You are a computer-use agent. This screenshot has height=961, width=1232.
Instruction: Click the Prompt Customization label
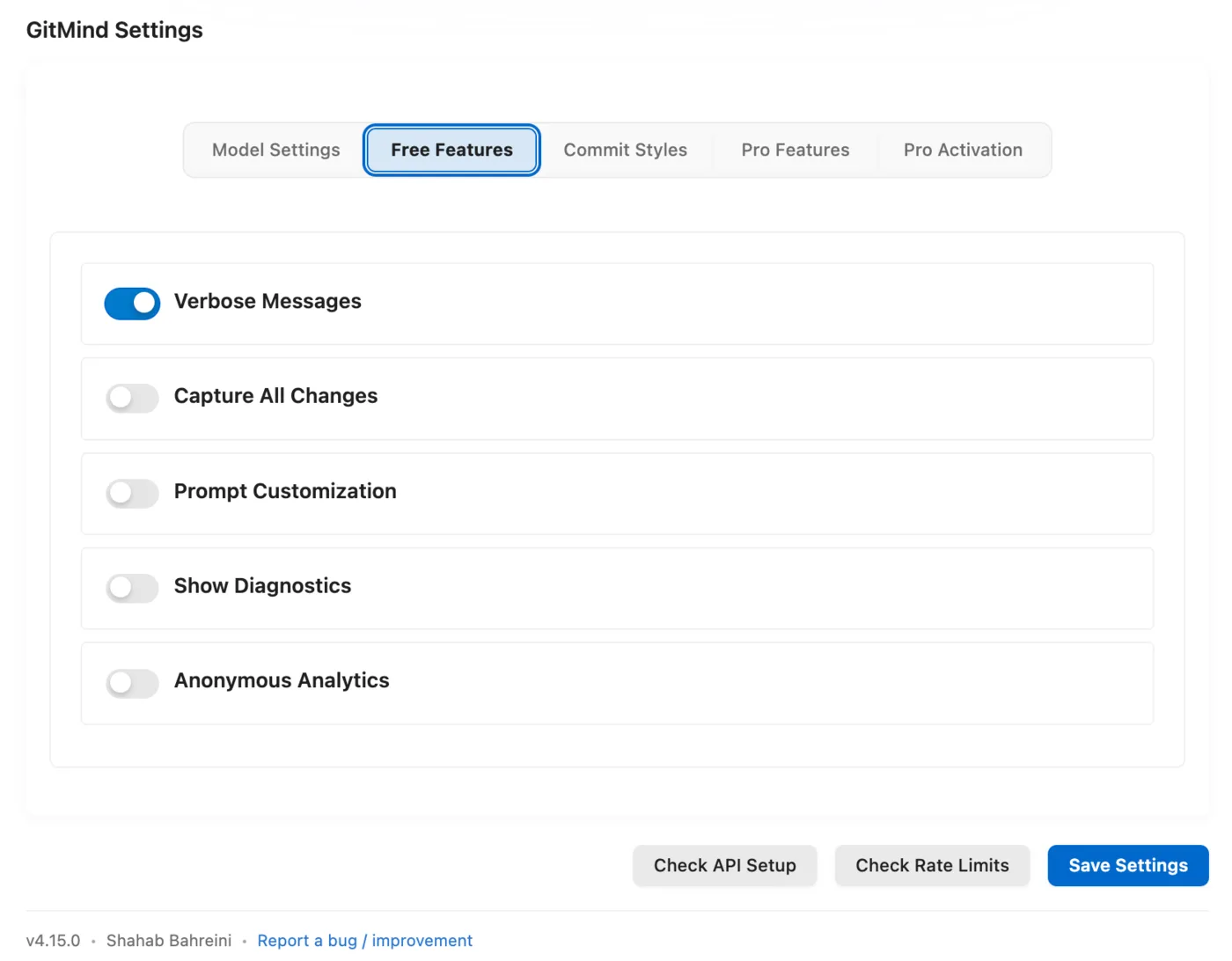point(285,491)
